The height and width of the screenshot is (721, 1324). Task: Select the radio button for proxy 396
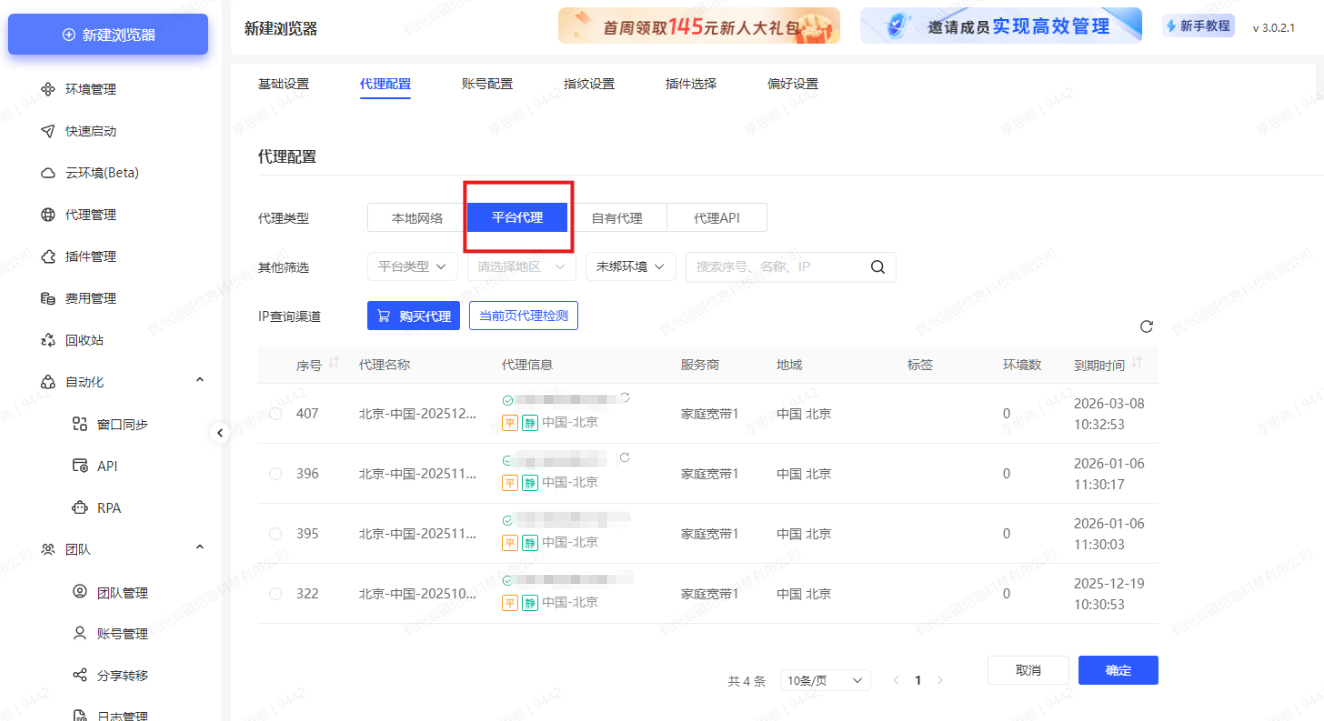[x=275, y=472]
